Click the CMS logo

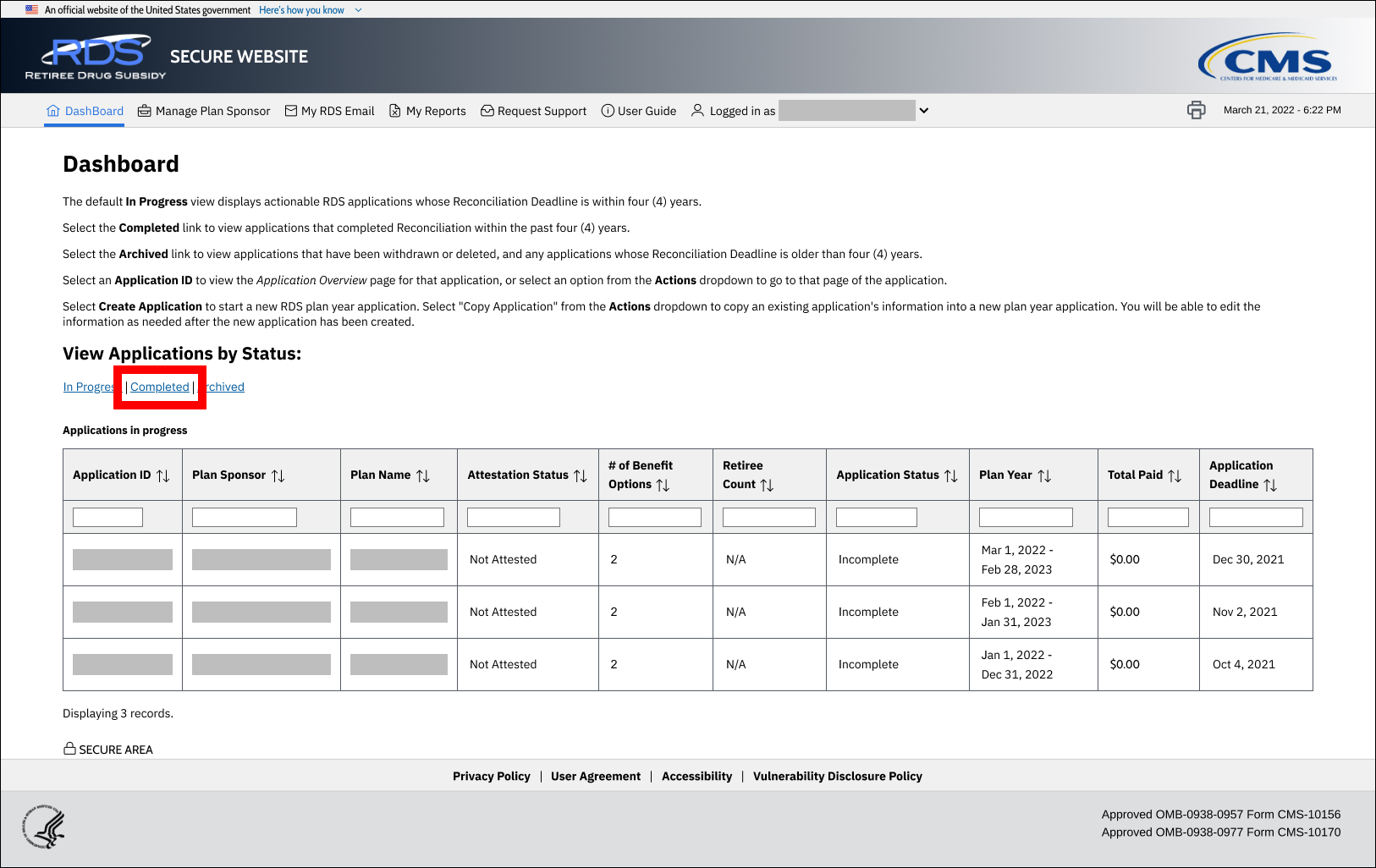coord(1267,58)
